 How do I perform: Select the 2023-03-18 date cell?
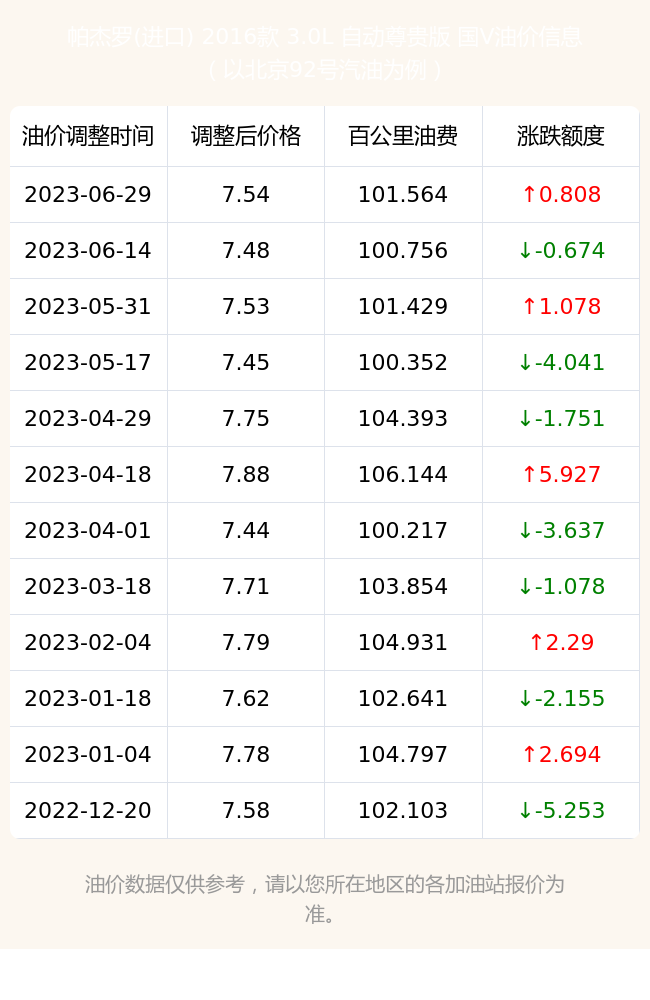pyautogui.click(x=88, y=587)
